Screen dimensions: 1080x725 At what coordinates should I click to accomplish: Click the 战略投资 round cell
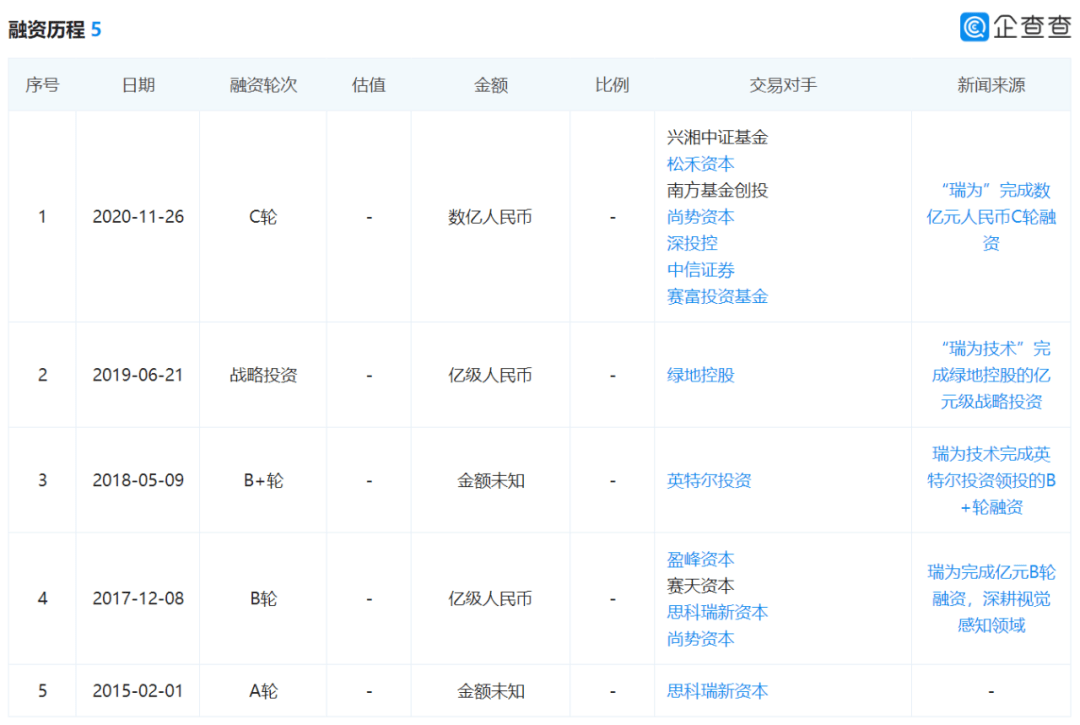point(263,375)
